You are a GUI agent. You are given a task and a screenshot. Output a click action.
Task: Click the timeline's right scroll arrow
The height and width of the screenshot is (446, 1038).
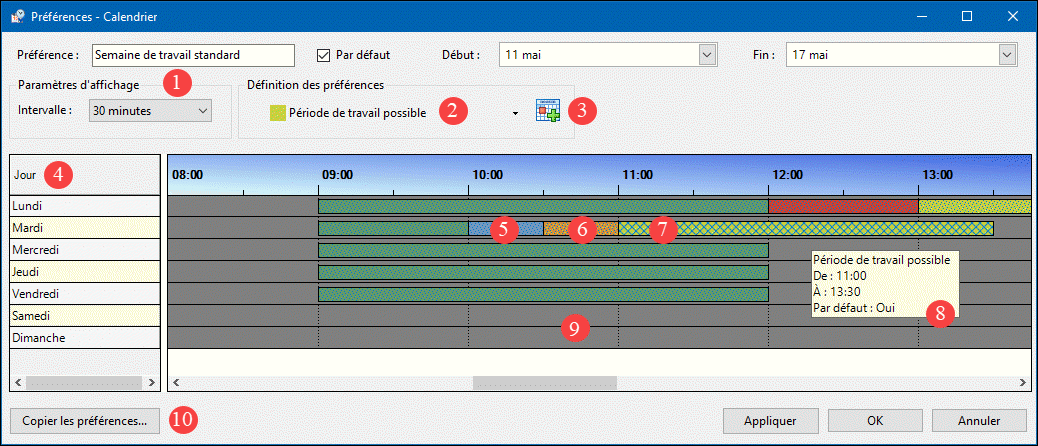(x=1023, y=382)
